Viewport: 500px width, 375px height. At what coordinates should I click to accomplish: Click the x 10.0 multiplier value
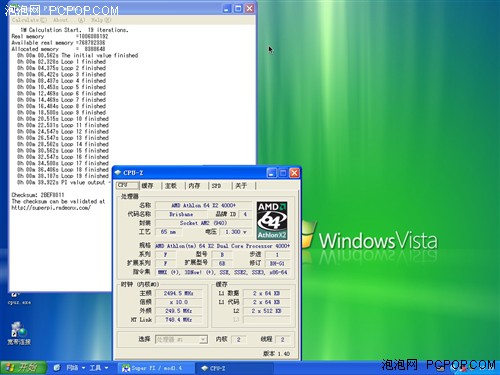(178, 302)
